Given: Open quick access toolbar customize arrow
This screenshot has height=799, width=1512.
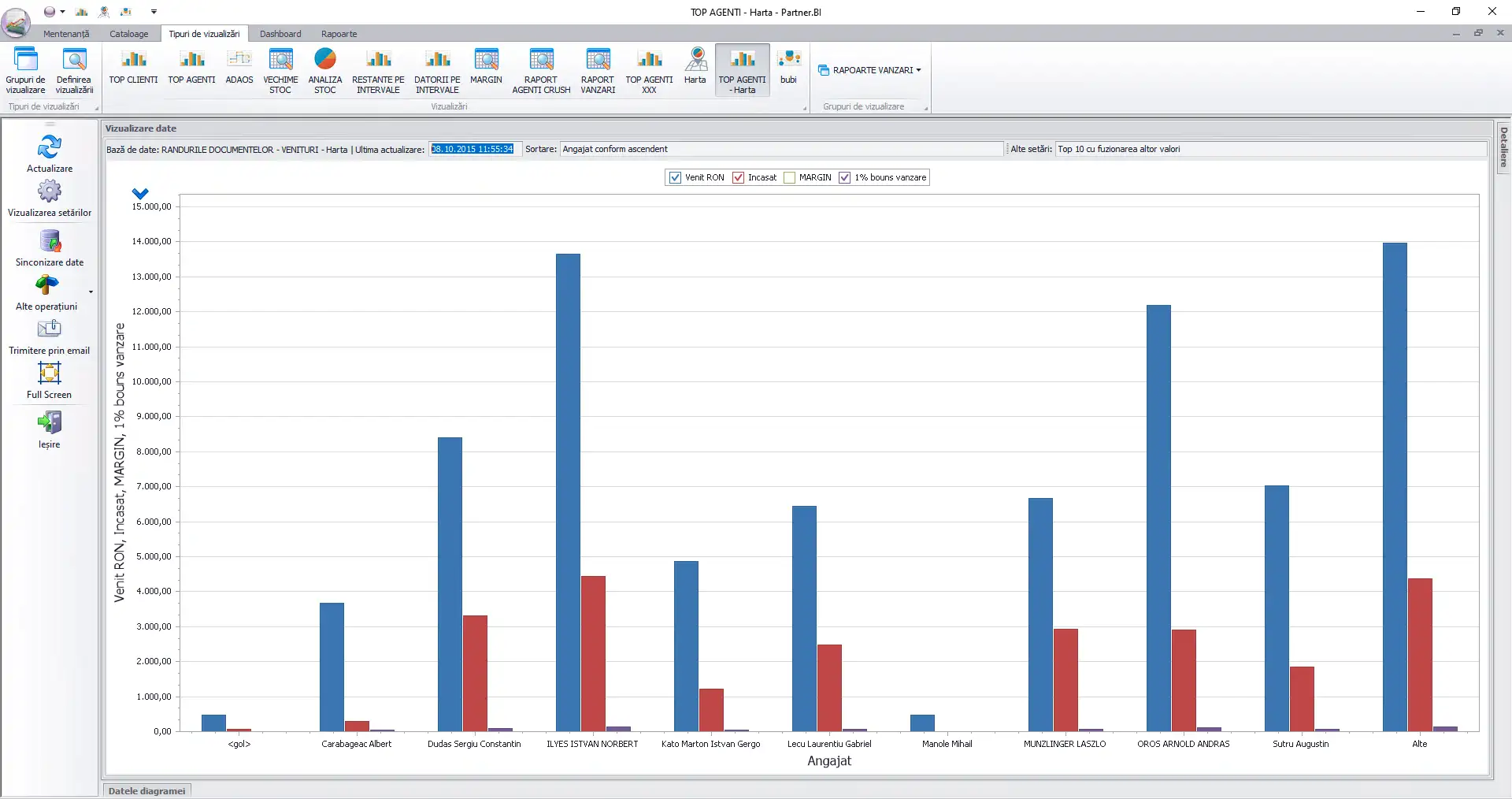Looking at the screenshot, I should [x=154, y=12].
